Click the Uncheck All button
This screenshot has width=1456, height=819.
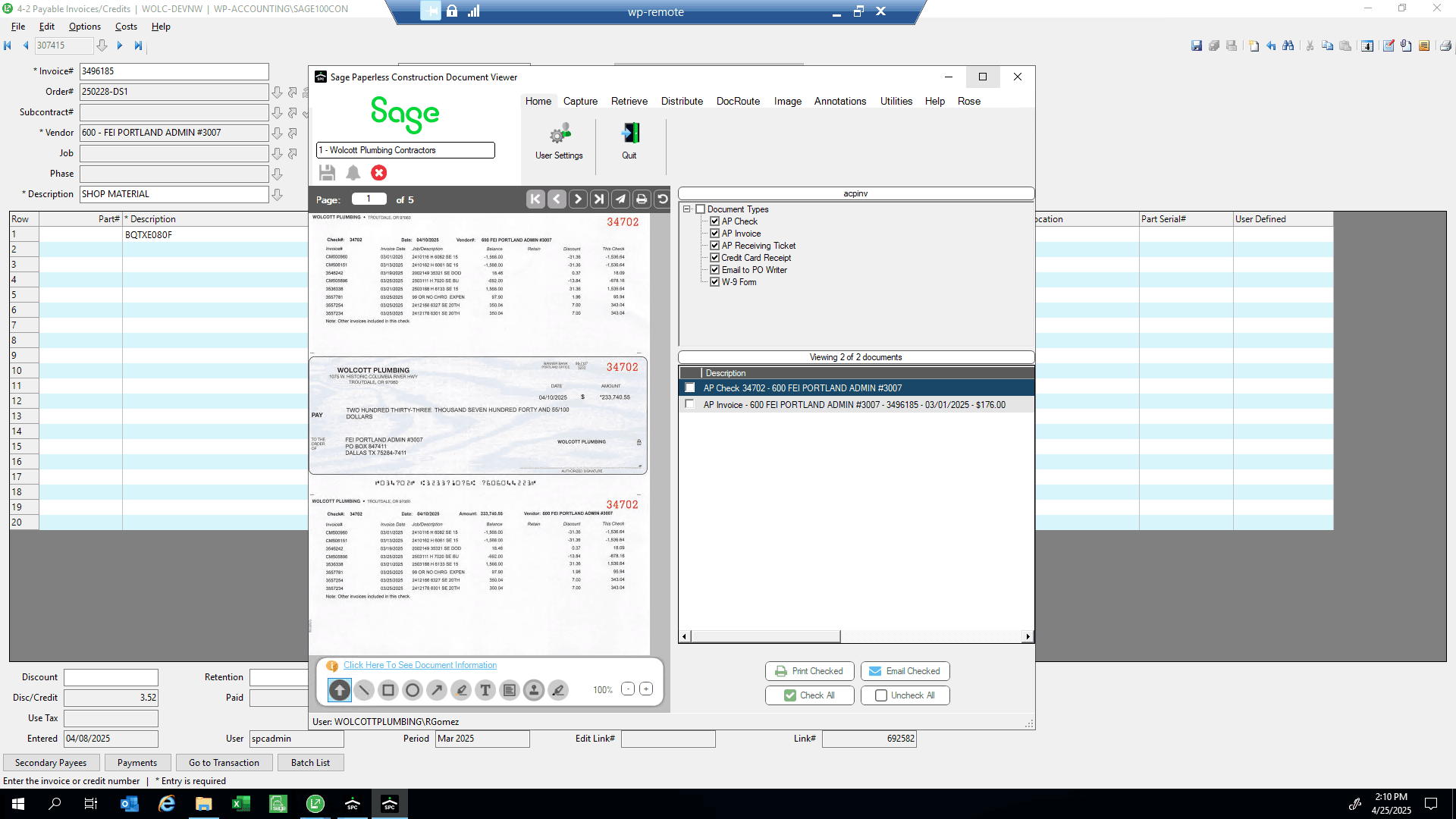coord(905,695)
